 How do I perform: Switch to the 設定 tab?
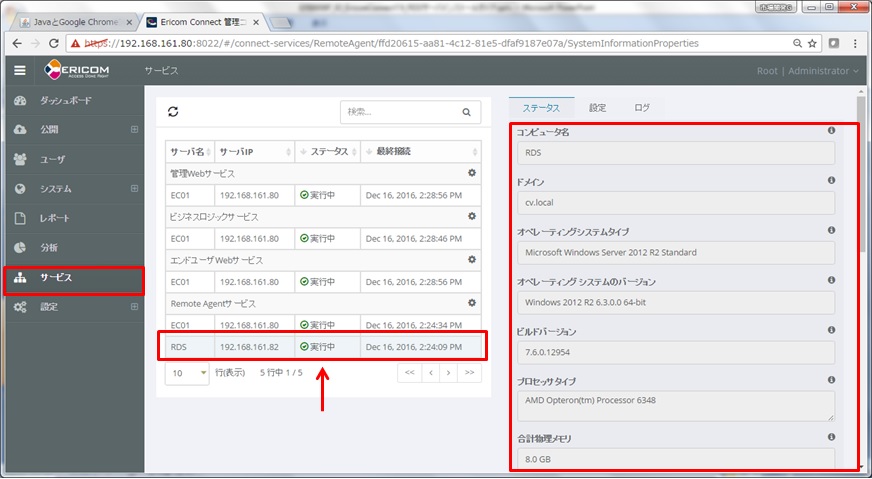[597, 108]
